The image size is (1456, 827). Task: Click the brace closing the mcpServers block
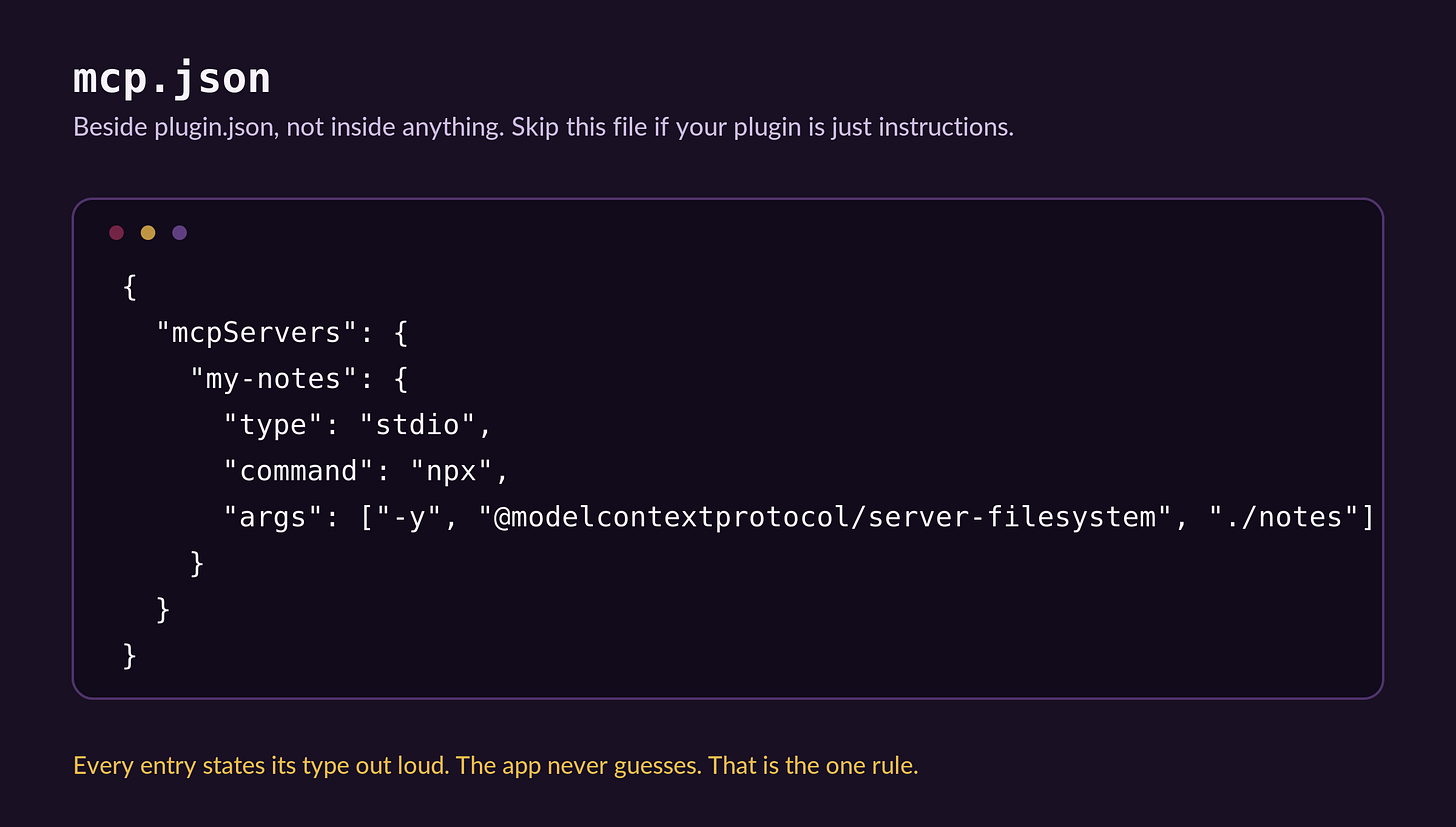[163, 609]
